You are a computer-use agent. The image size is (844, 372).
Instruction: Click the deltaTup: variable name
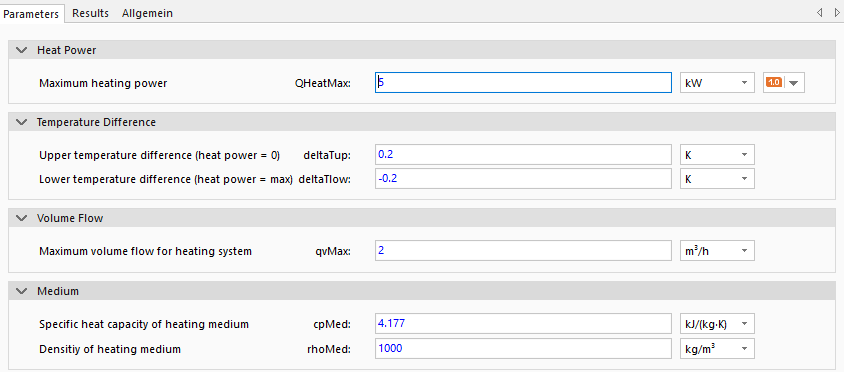[x=327, y=155]
